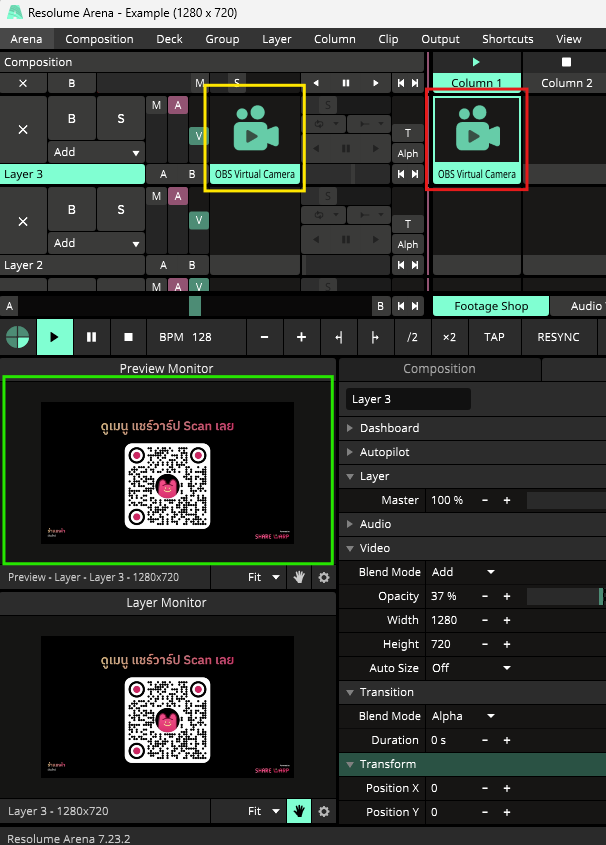Screen dimensions: 606x845
Task: Switch to the Footage Shop tab
Action: 490,306
